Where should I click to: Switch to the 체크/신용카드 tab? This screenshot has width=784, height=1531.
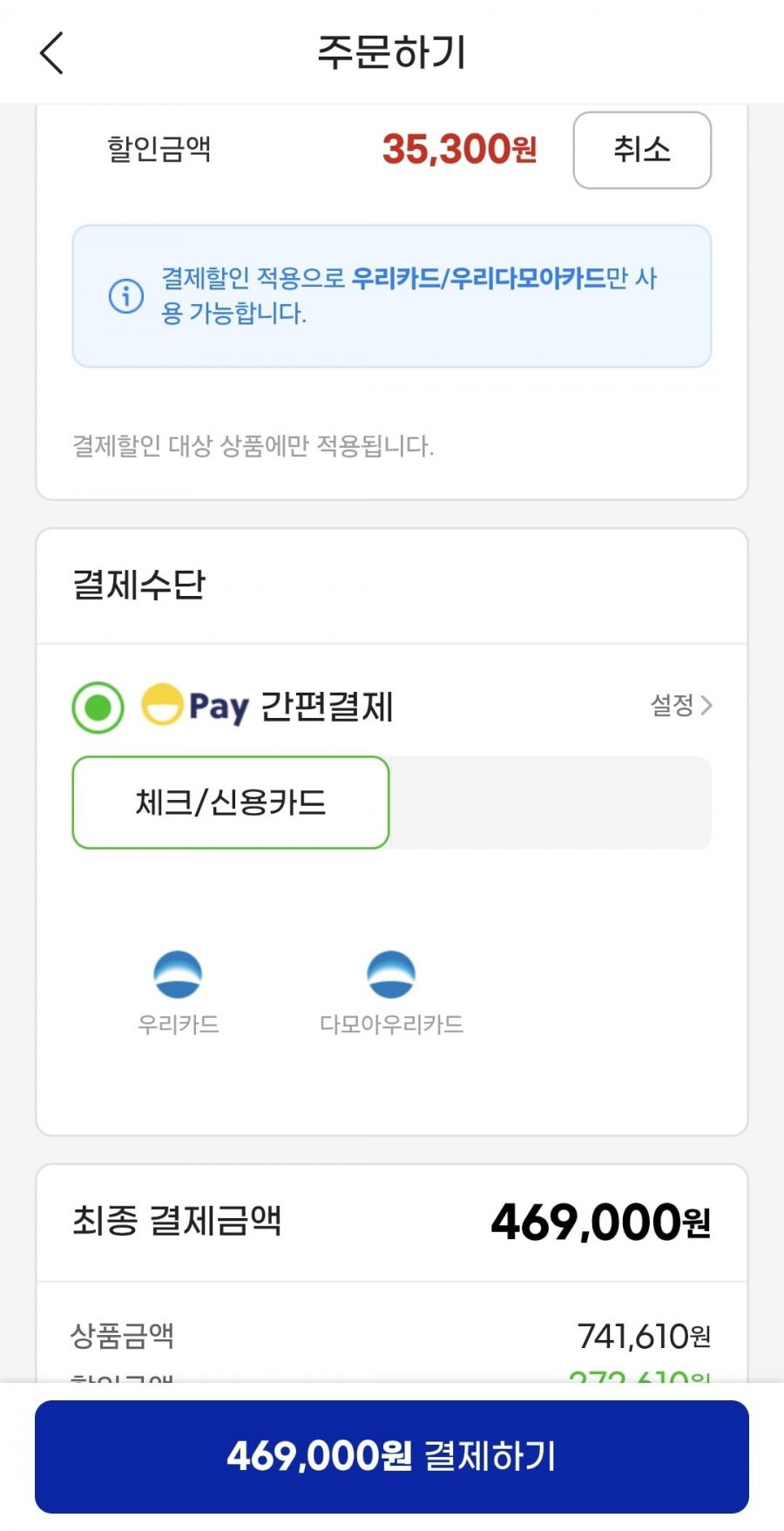(231, 803)
